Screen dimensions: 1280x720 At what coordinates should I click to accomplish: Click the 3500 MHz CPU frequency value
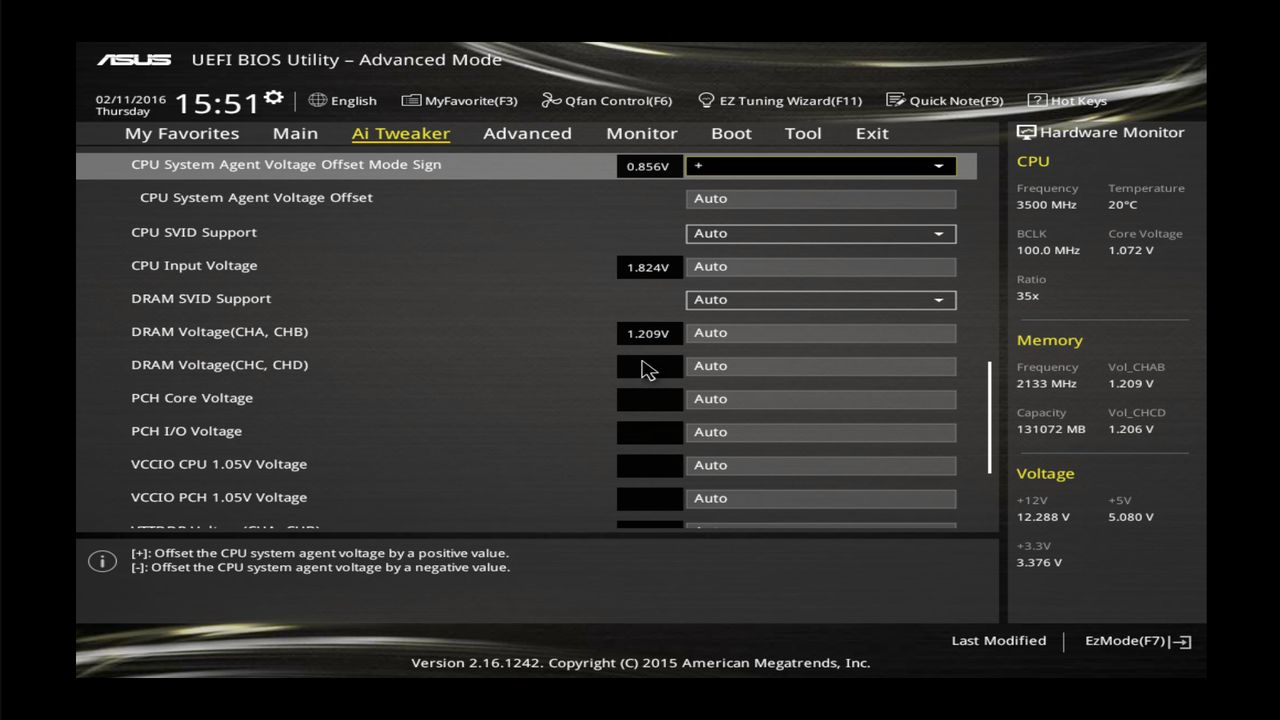pyautogui.click(x=1046, y=205)
